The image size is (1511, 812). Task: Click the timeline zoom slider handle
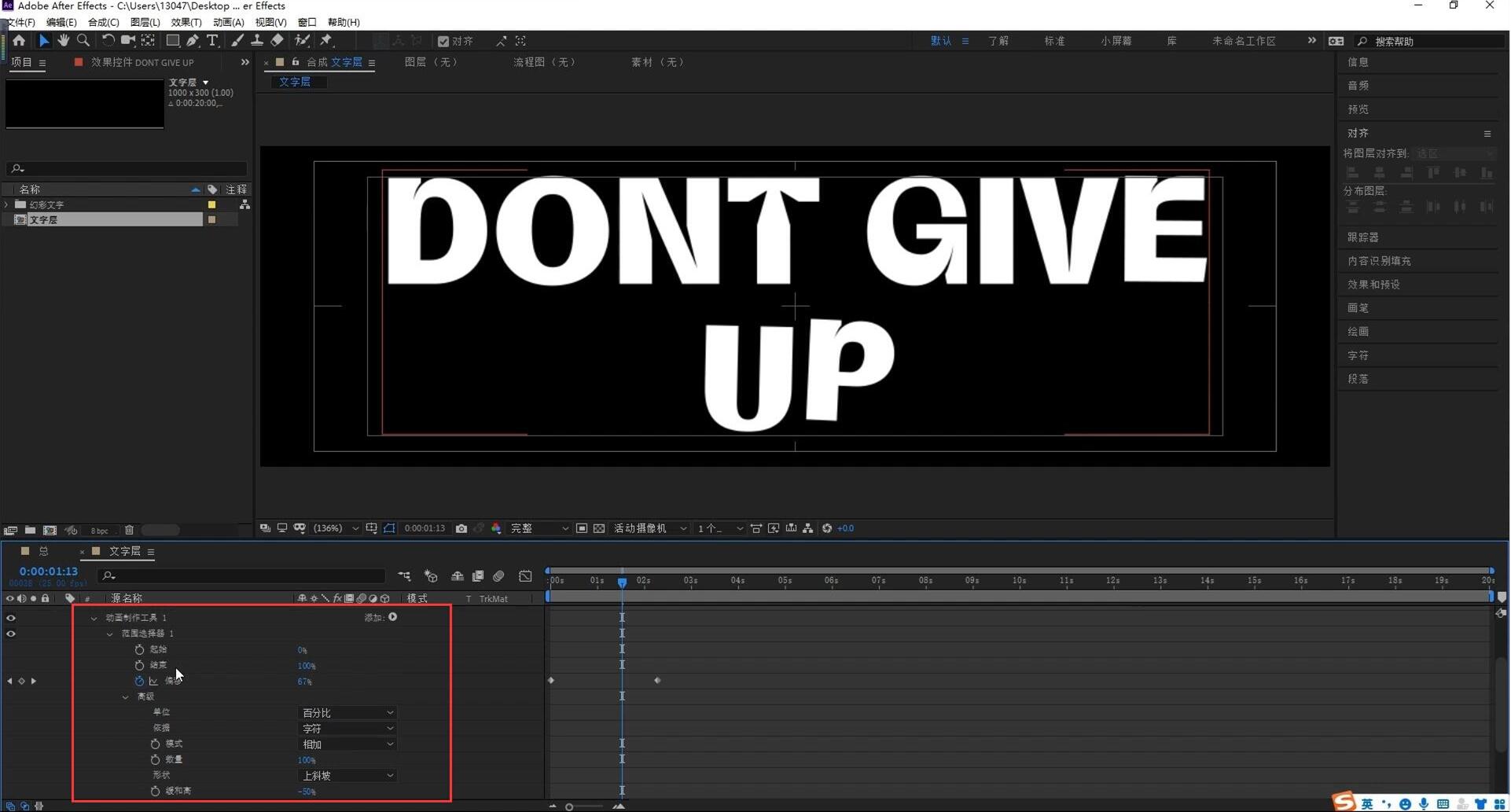click(x=569, y=806)
